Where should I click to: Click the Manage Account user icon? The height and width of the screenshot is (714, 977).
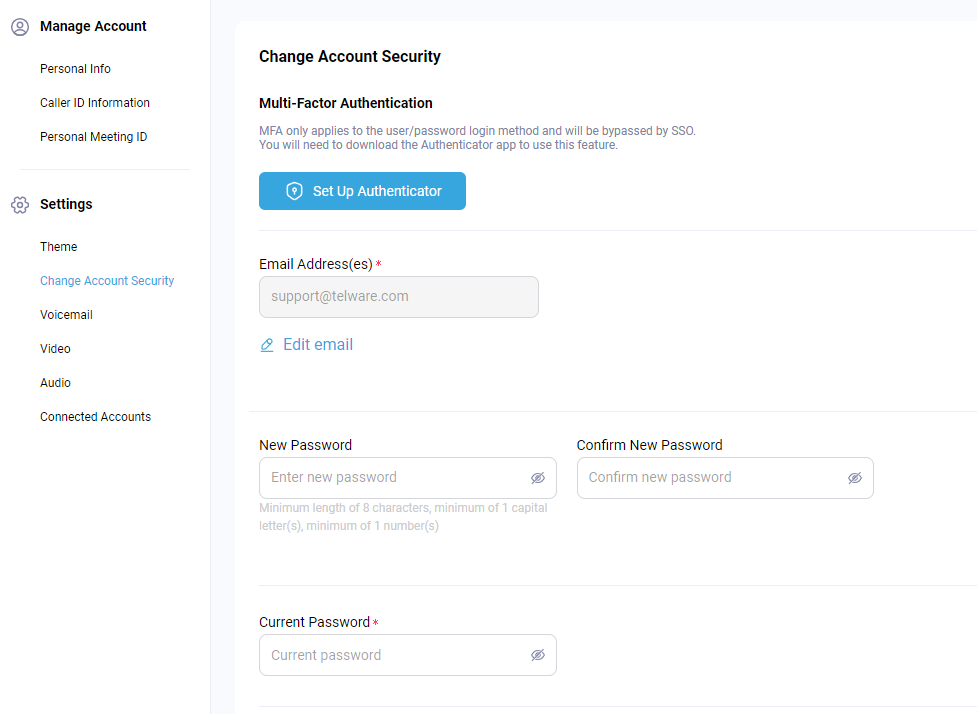click(x=20, y=27)
